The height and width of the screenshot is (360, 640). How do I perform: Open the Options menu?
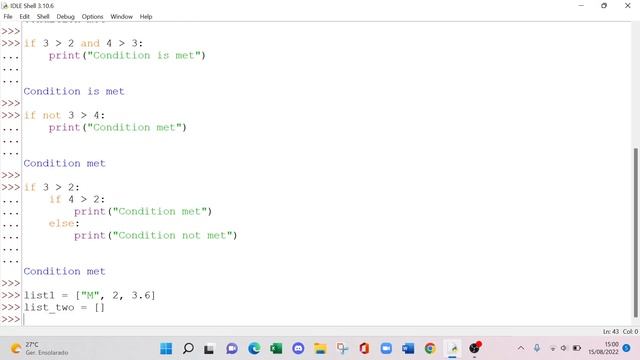point(92,17)
